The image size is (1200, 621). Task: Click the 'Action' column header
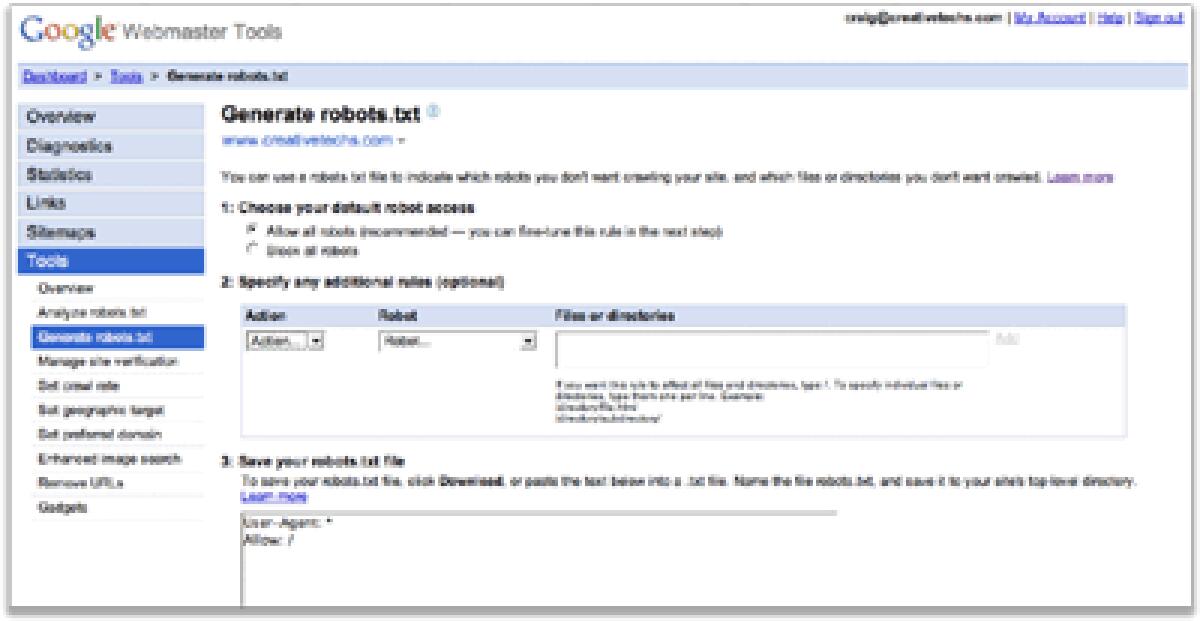click(266, 316)
